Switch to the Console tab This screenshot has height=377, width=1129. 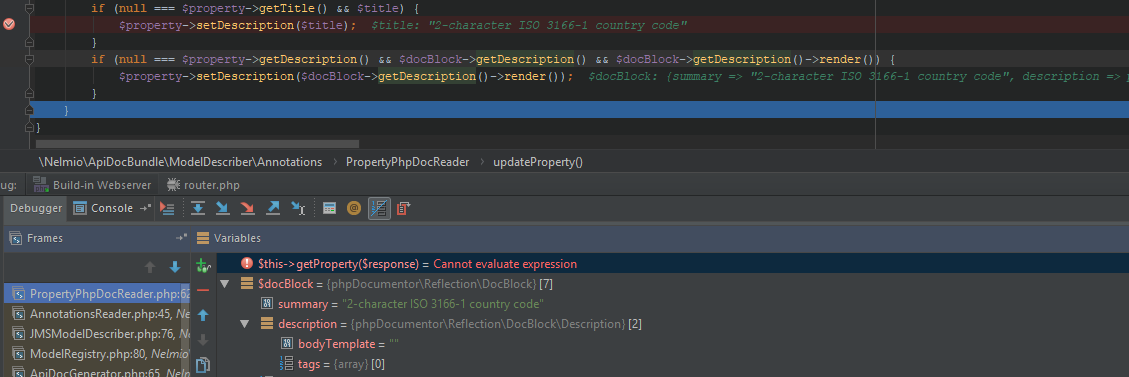(104, 208)
